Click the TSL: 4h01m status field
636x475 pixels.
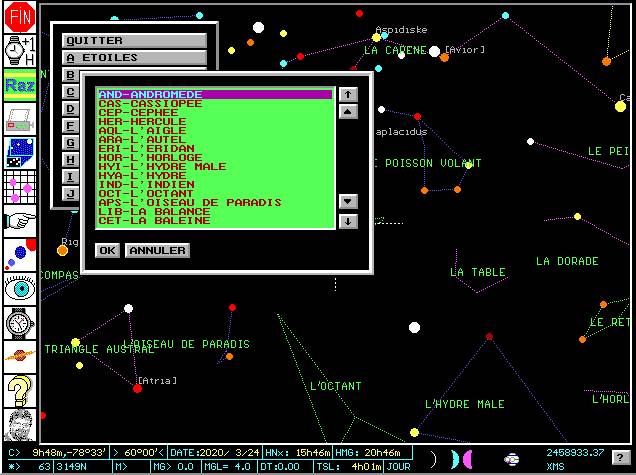pyautogui.click(x=349, y=466)
